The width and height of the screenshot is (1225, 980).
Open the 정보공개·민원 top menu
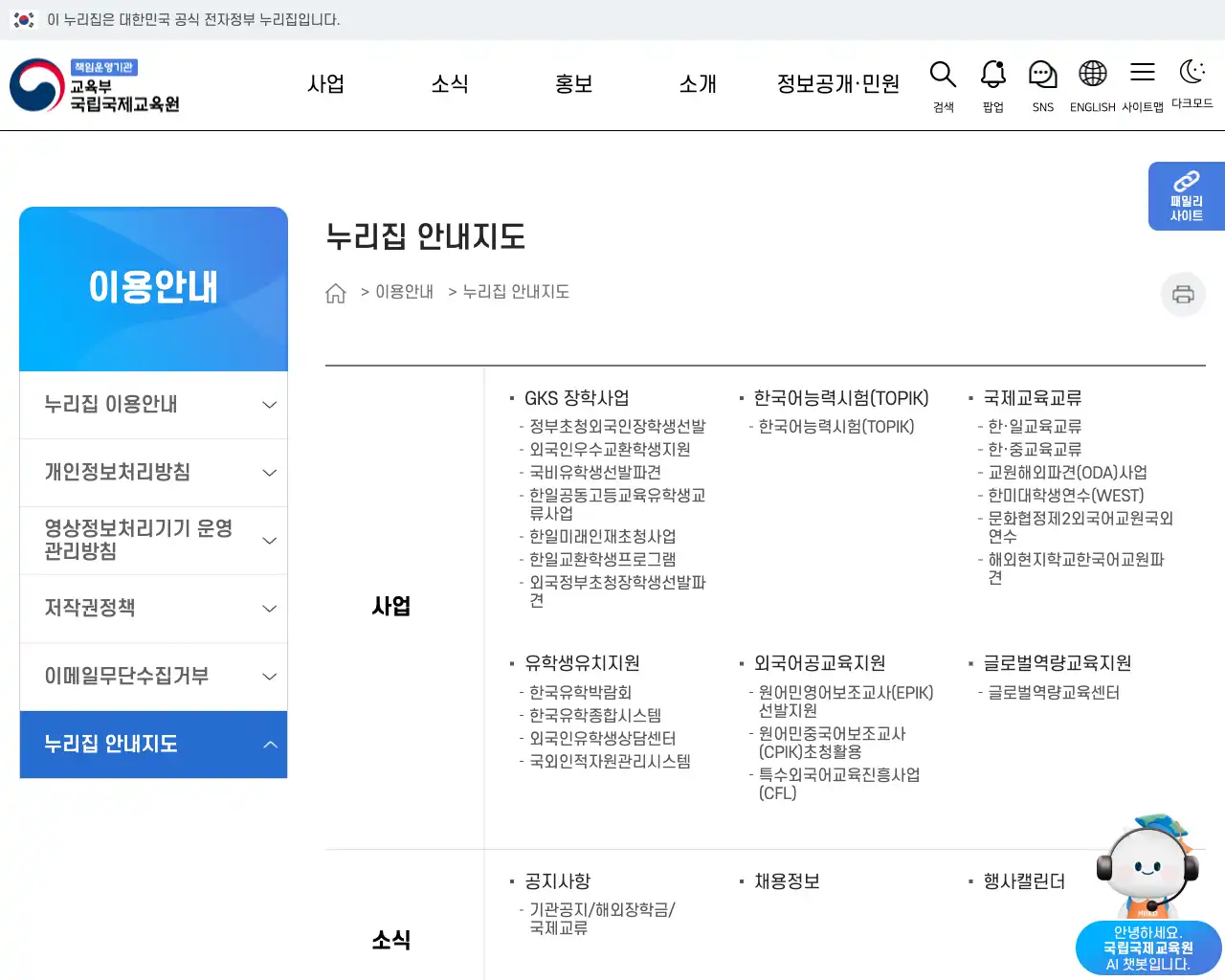point(838,84)
